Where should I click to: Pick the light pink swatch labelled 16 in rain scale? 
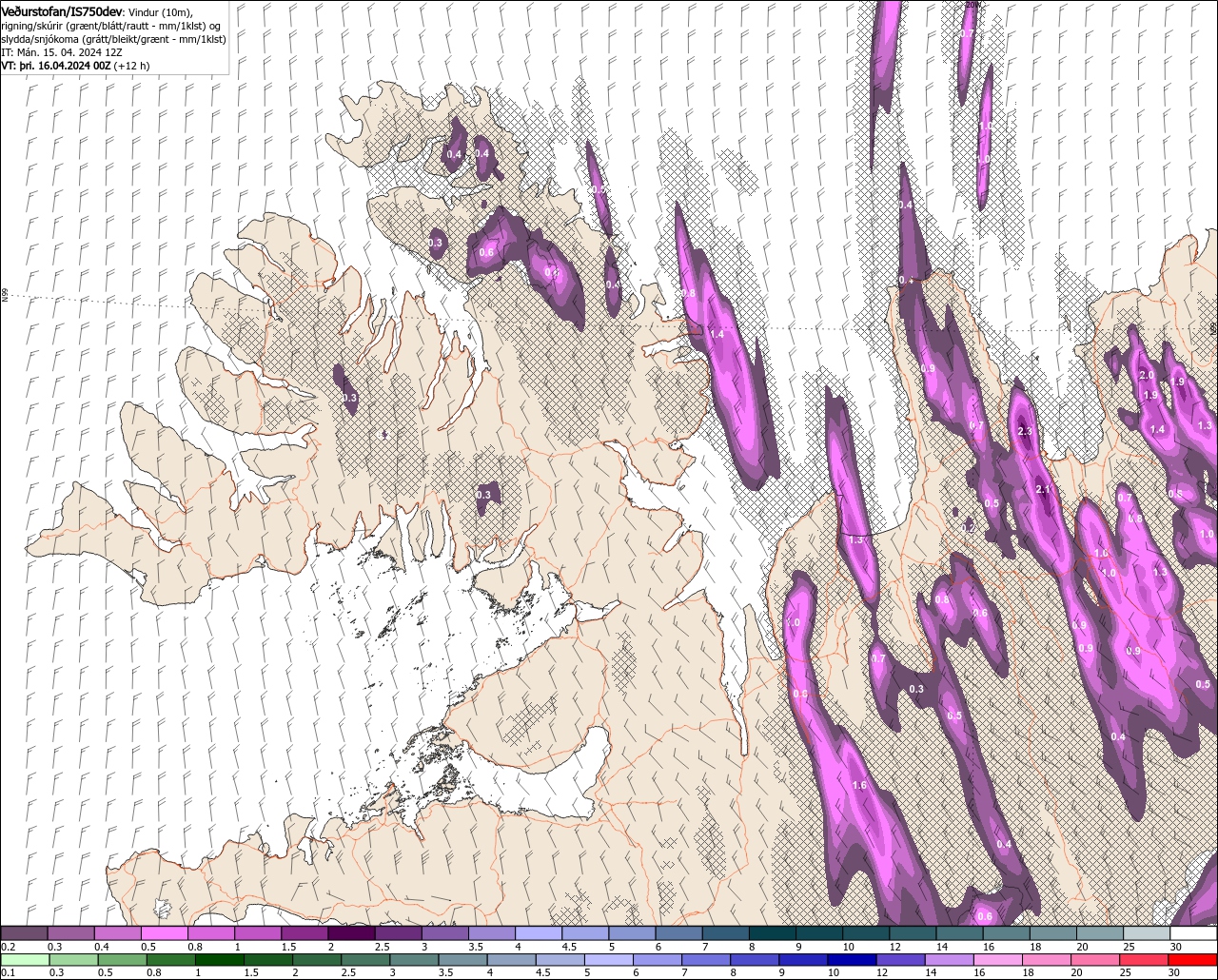click(x=996, y=959)
